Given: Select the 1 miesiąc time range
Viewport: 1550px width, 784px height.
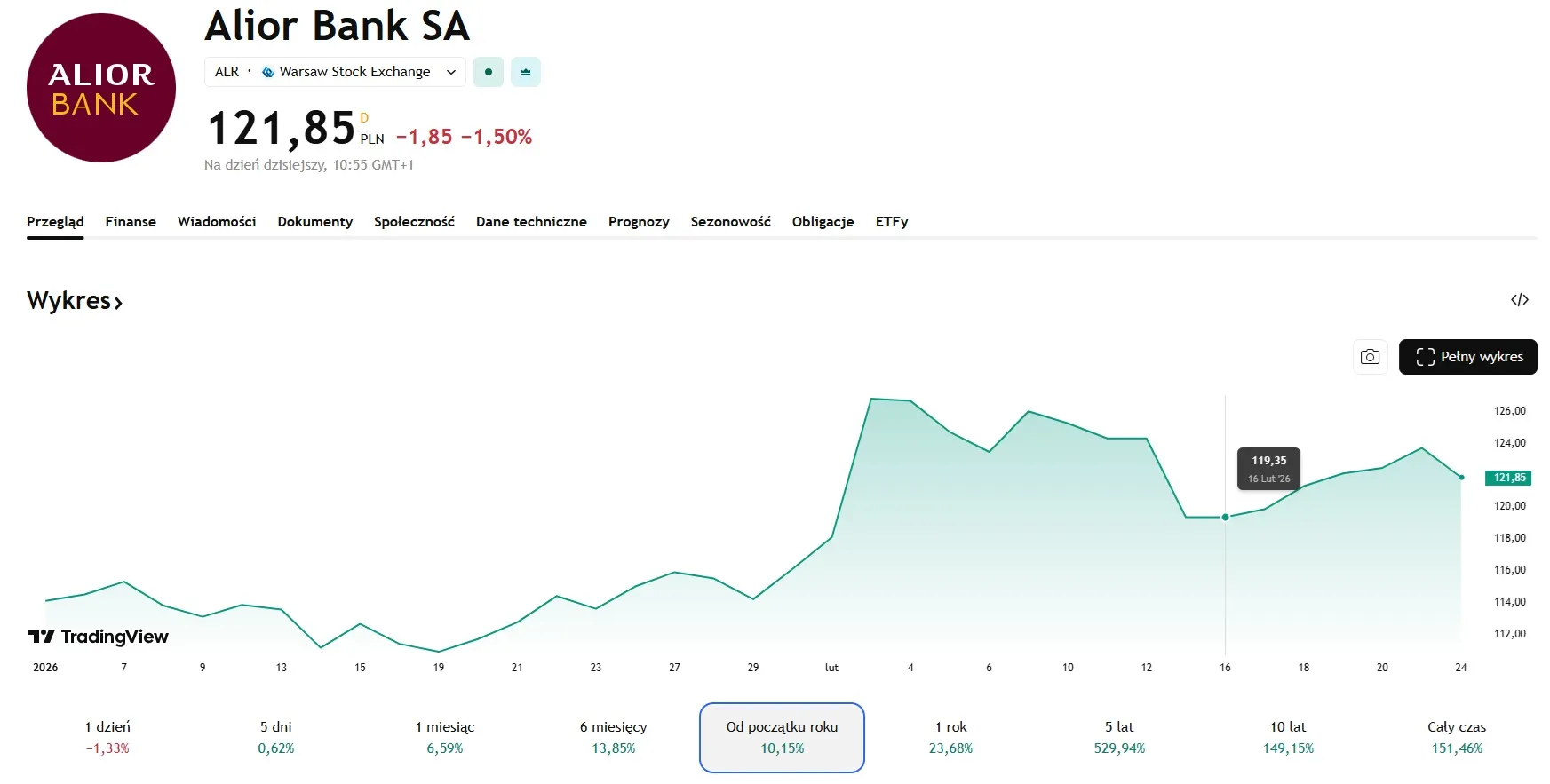Looking at the screenshot, I should click(x=445, y=737).
